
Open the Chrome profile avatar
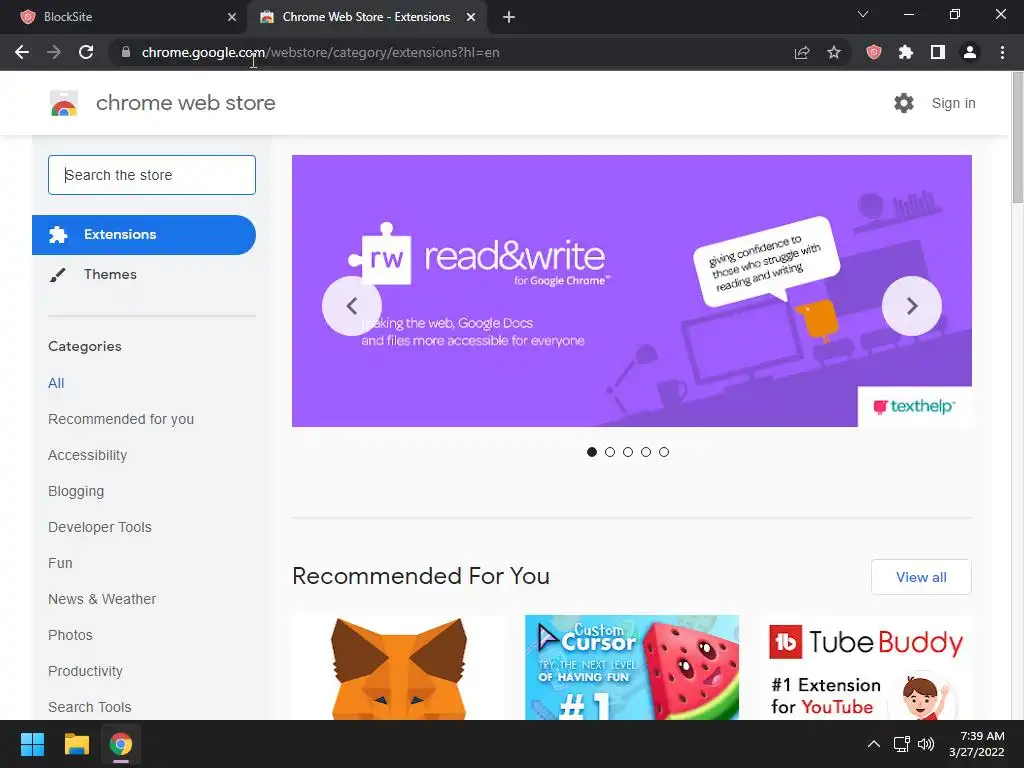tap(970, 52)
